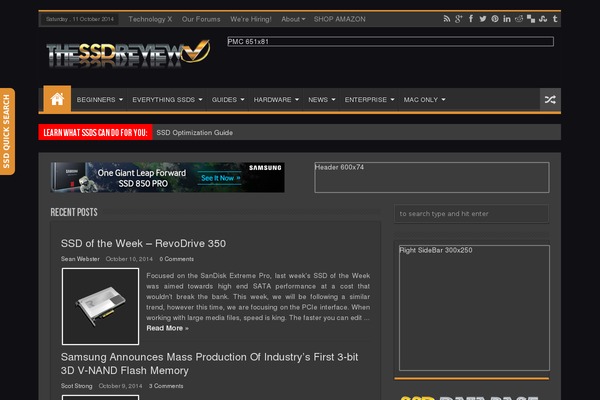
Task: Go to Our Forums
Action: (x=201, y=19)
